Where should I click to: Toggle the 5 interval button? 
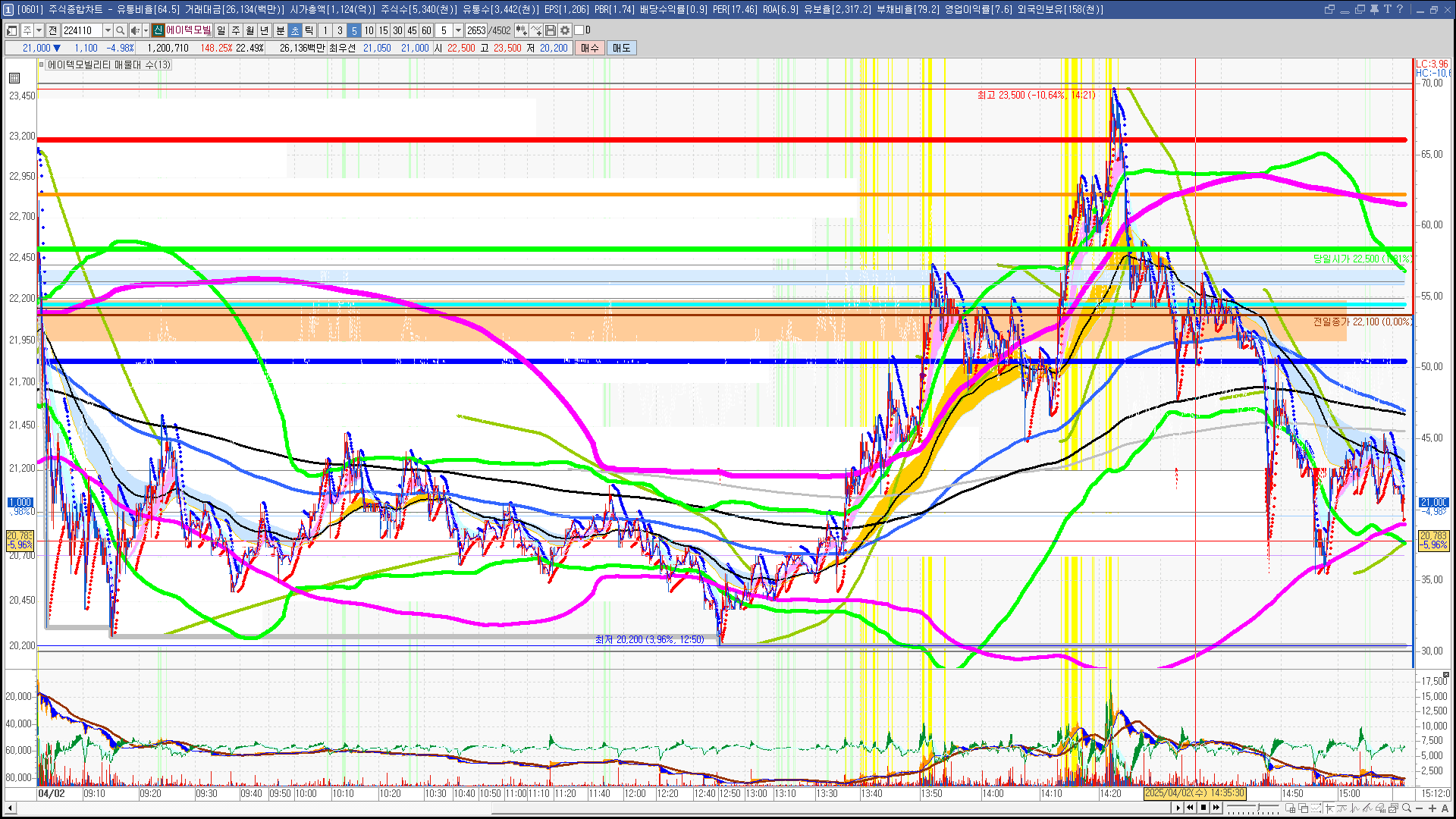coord(354,30)
